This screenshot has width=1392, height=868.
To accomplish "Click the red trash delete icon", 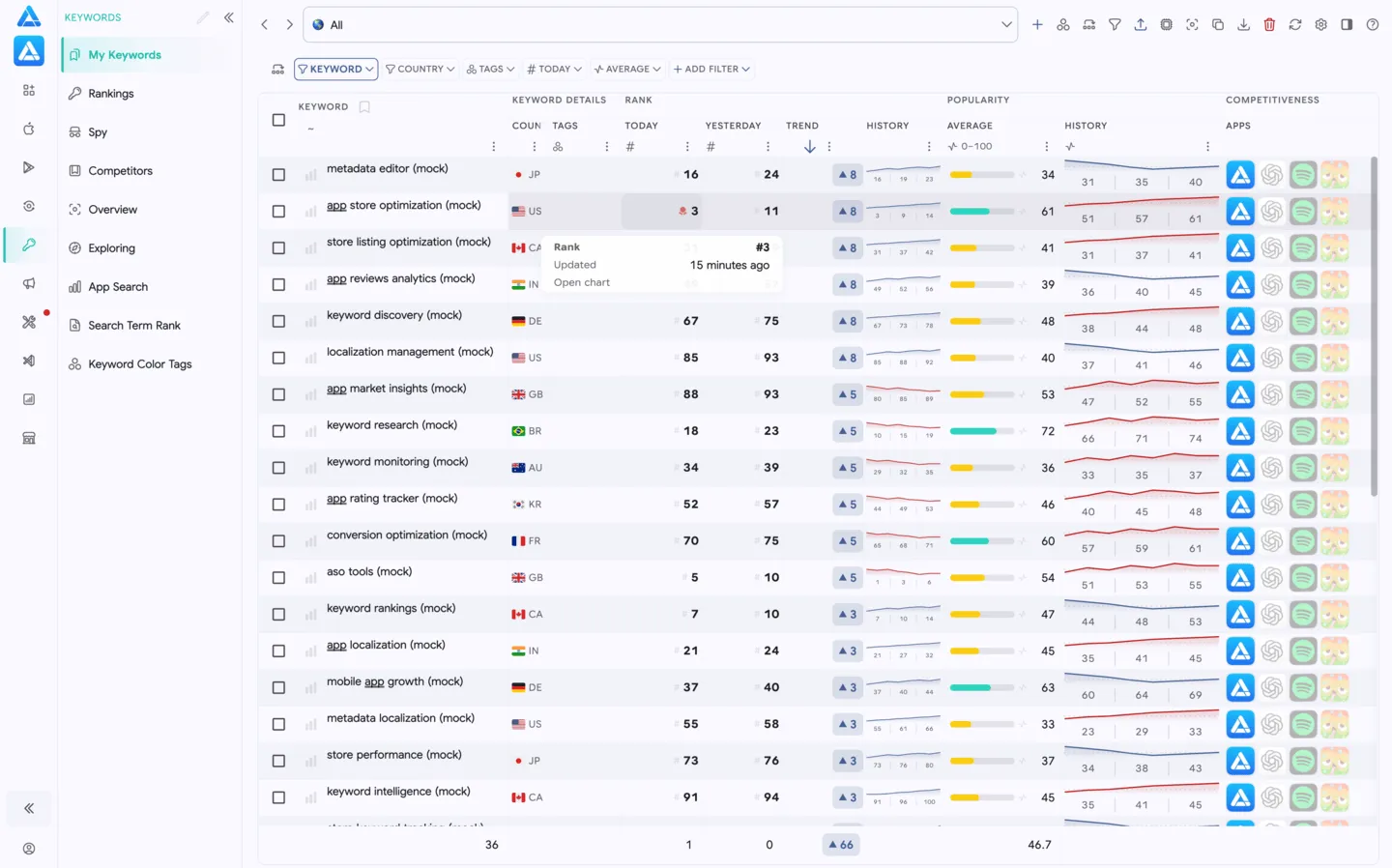I will tap(1269, 25).
